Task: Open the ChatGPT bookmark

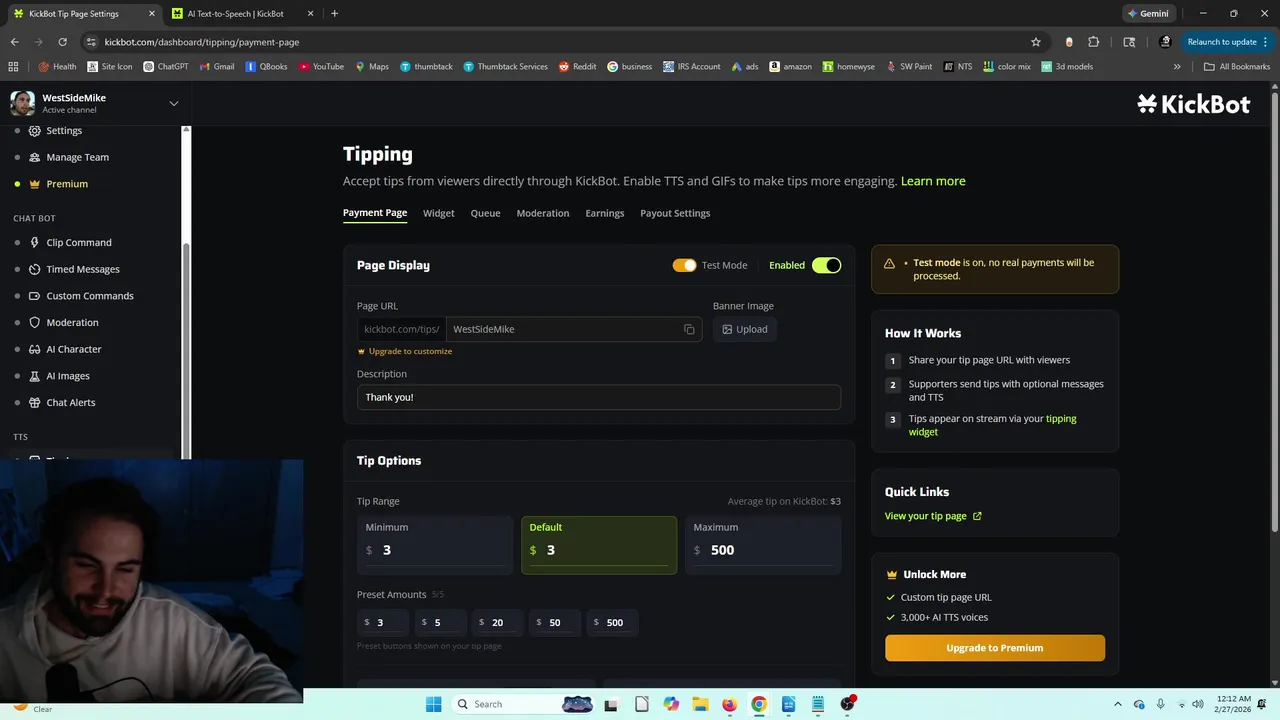Action: [165, 67]
